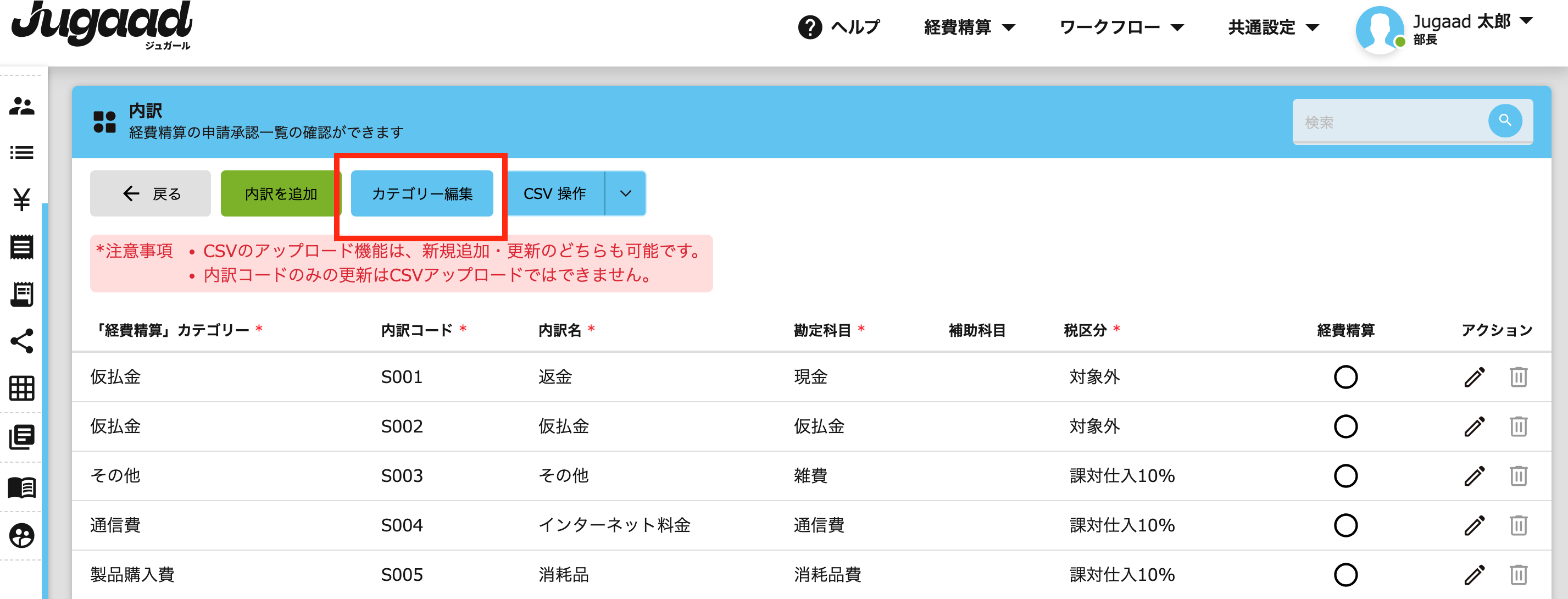Click the 内訳を追加 button
Viewport: 1568px width, 599px height.
pos(281,193)
